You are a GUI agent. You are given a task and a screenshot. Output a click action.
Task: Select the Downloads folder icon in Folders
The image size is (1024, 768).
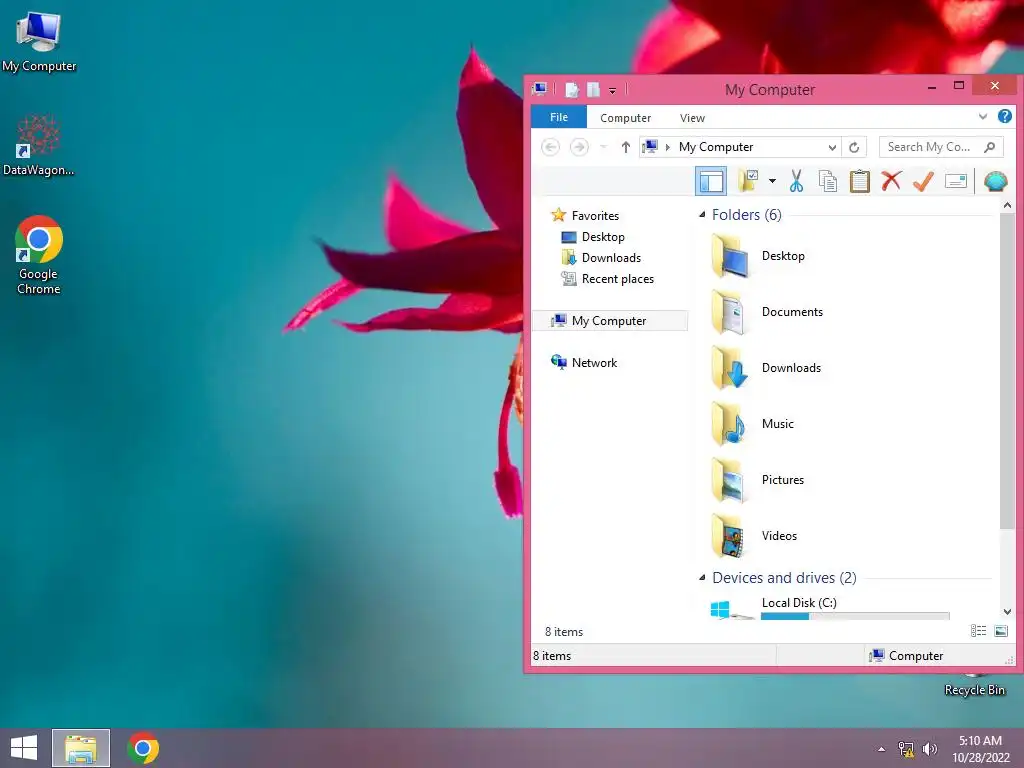(729, 369)
